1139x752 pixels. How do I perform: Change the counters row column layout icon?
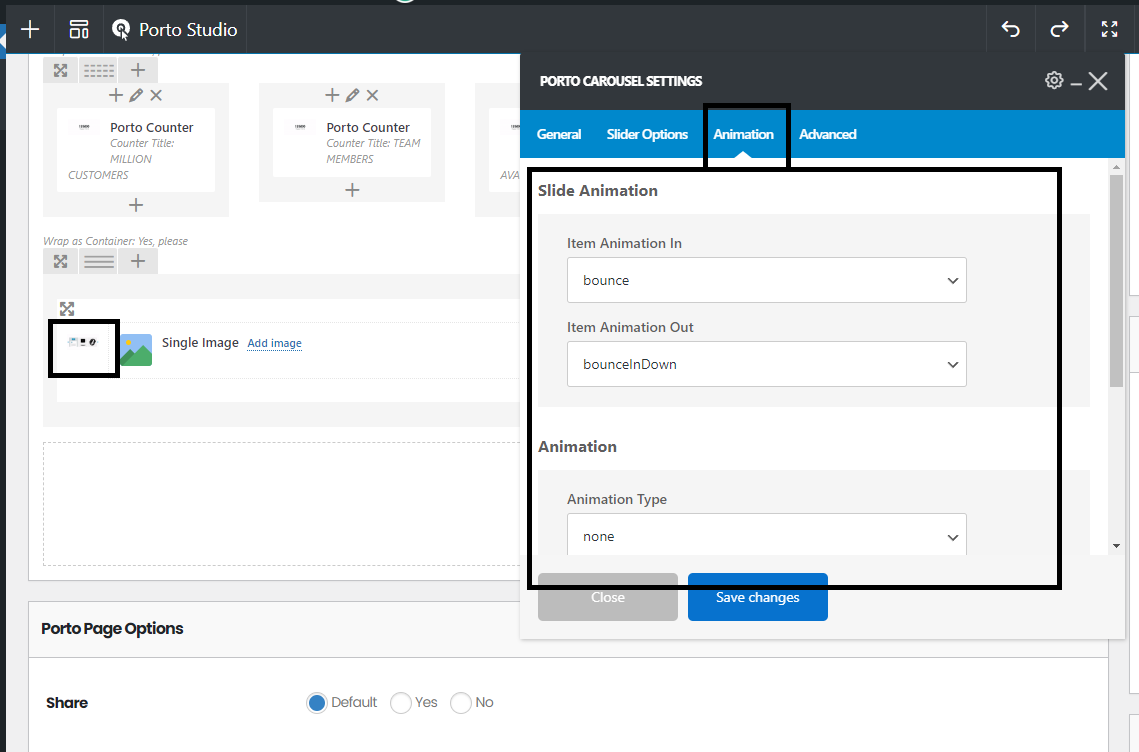(99, 70)
